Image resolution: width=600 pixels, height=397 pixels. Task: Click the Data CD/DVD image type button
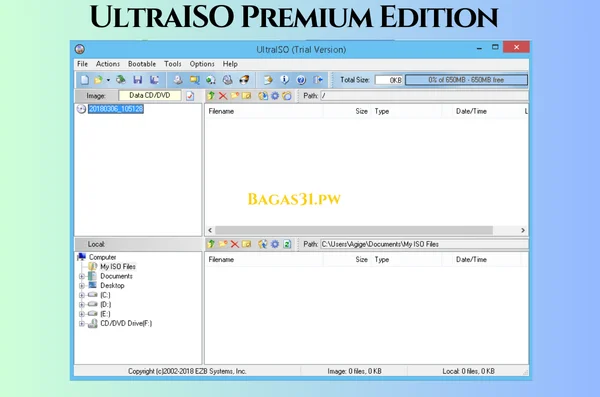point(150,95)
